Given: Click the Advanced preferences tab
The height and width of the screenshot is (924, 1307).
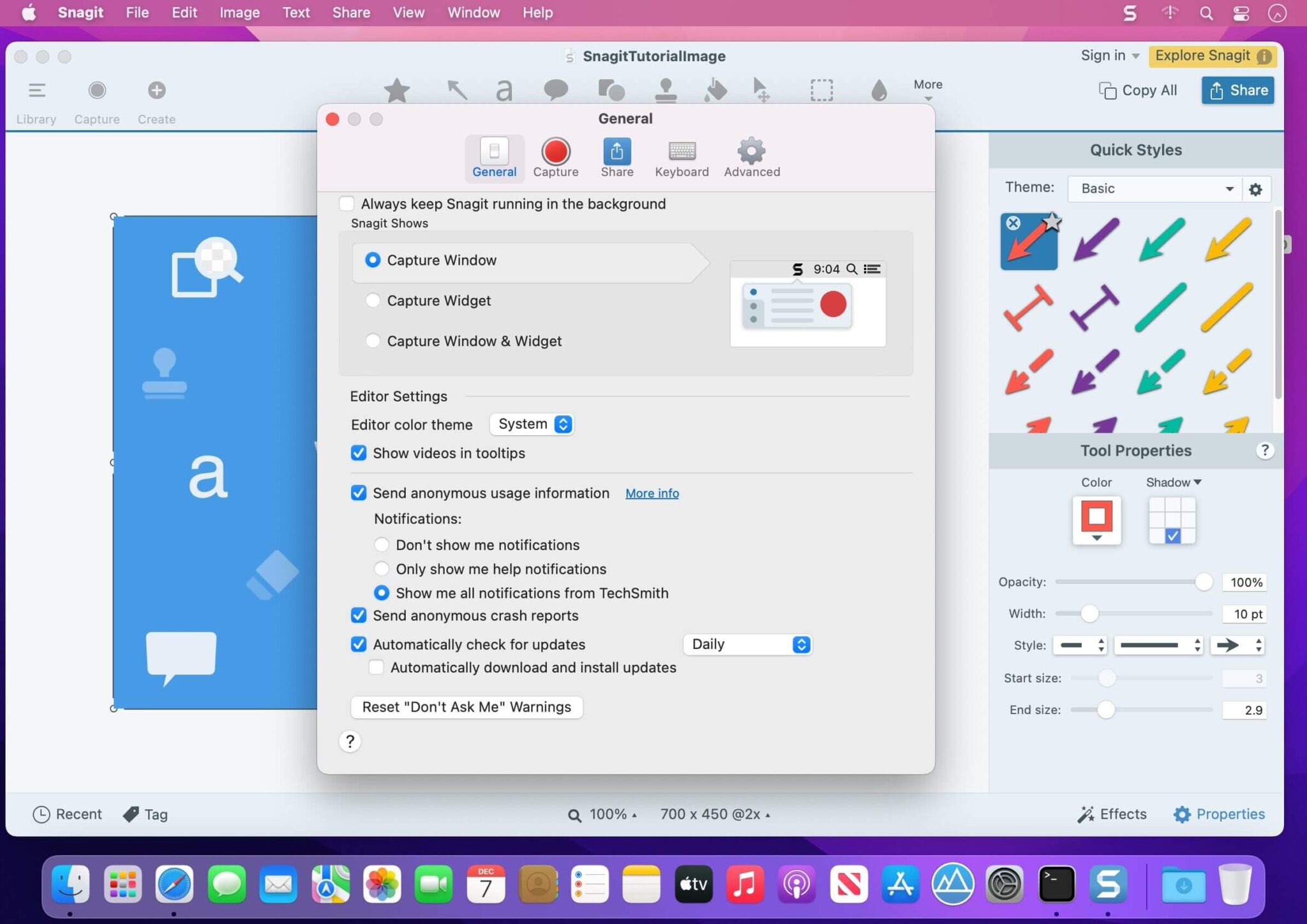Looking at the screenshot, I should tap(752, 156).
